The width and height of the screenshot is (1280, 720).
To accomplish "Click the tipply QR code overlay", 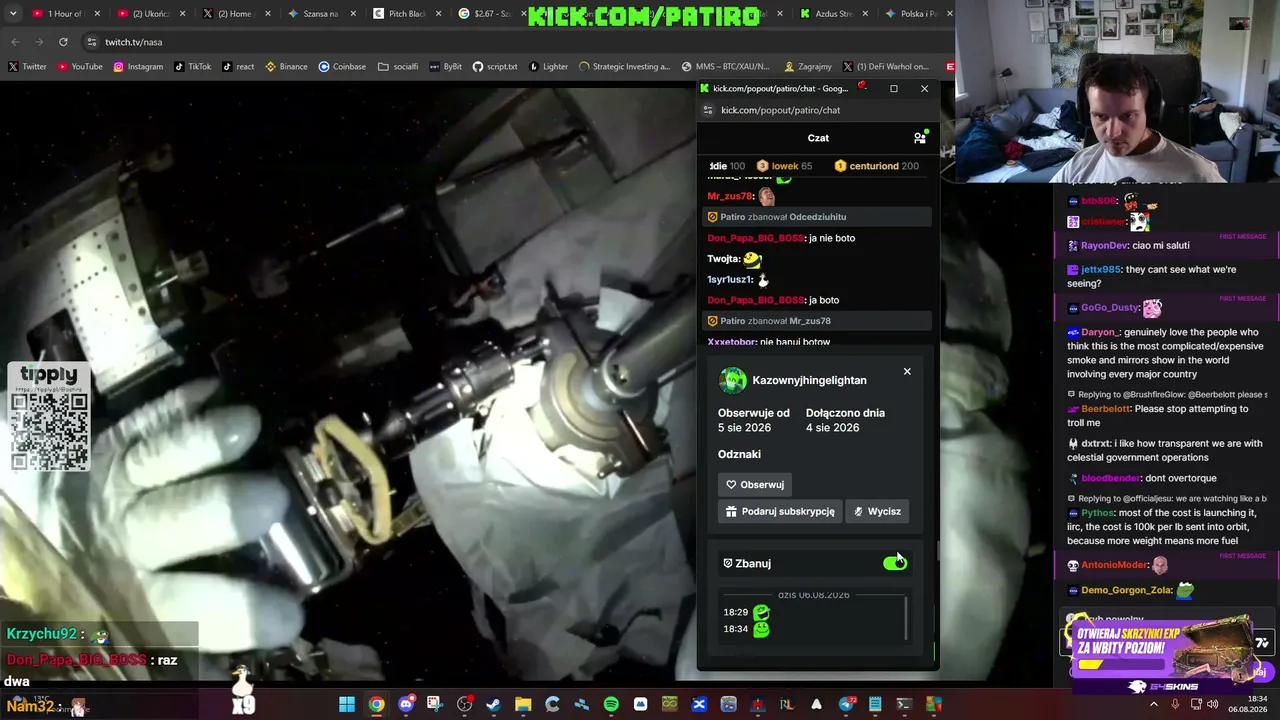I will (x=49, y=417).
